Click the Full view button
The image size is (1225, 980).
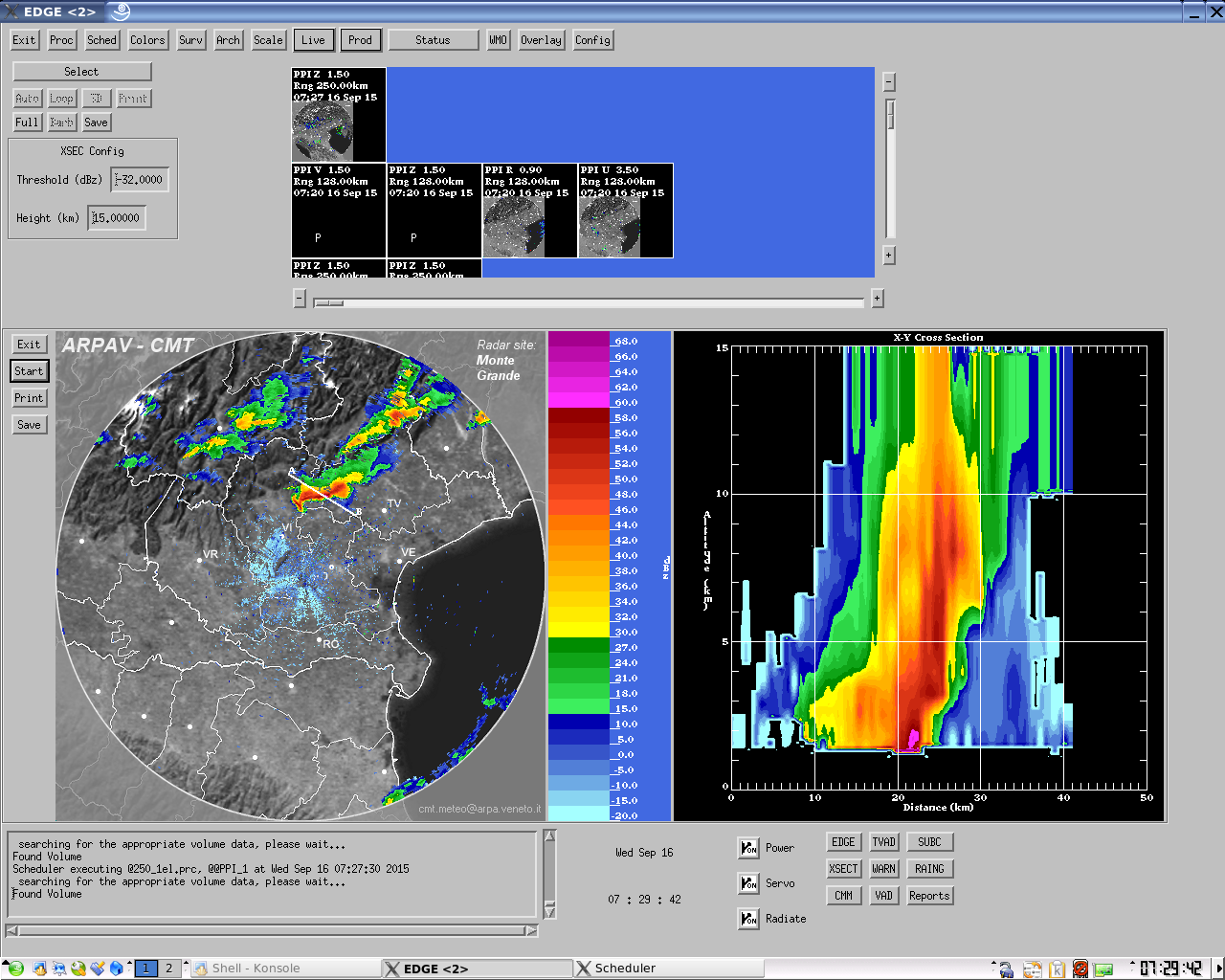27,122
